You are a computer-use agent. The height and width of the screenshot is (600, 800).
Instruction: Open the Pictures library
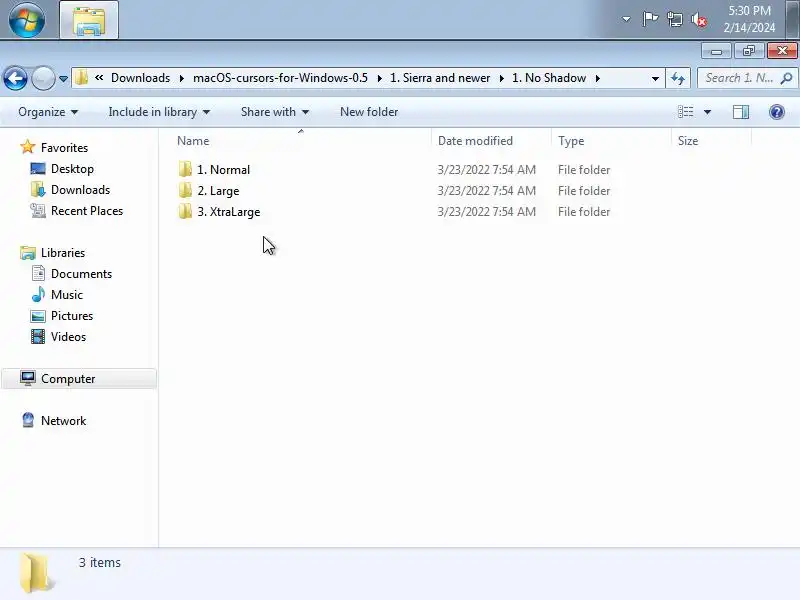pos(71,316)
